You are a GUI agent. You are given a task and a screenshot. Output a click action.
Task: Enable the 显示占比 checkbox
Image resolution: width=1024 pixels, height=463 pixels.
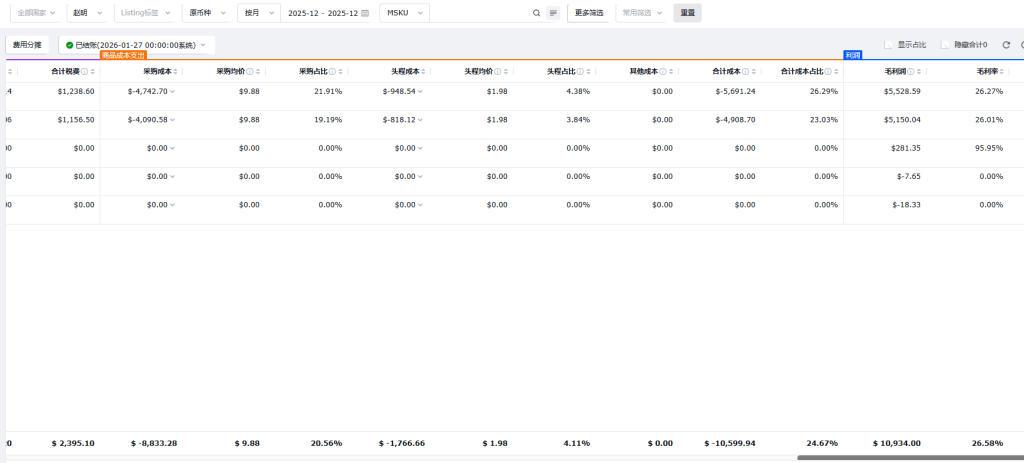click(x=889, y=45)
